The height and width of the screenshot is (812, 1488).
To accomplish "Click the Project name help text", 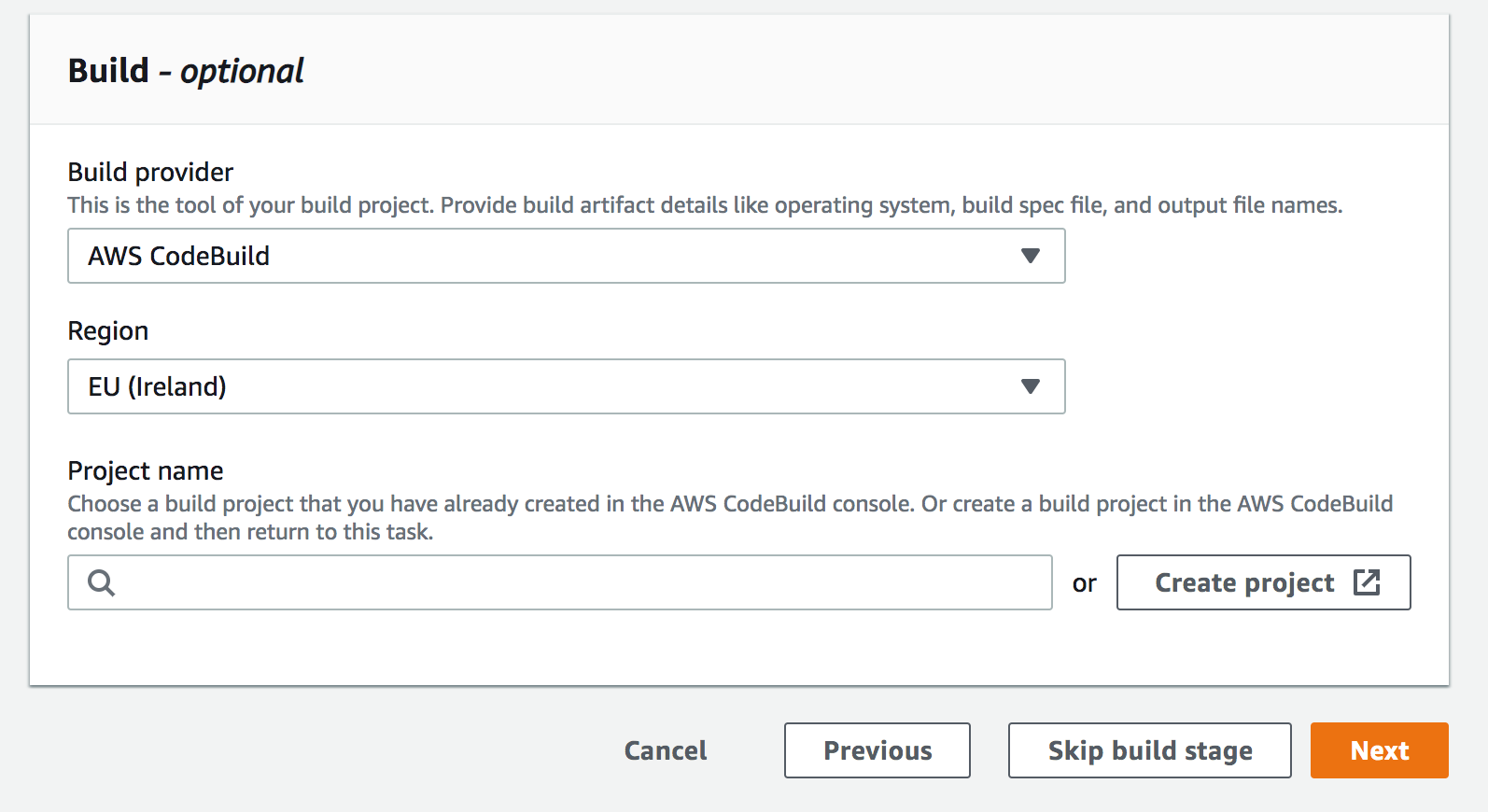I will (x=728, y=505).
